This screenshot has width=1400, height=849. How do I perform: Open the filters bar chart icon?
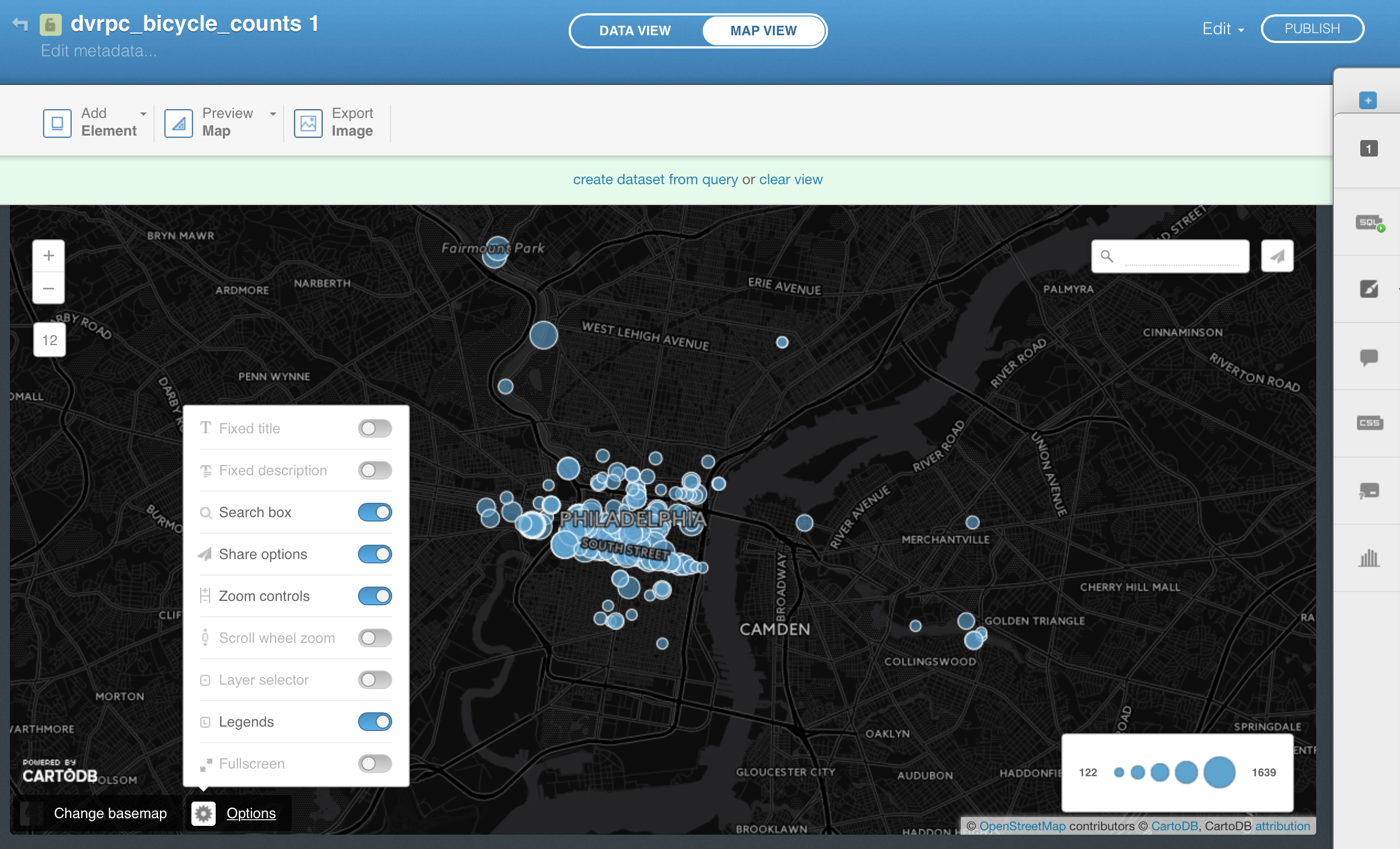pyautogui.click(x=1369, y=558)
